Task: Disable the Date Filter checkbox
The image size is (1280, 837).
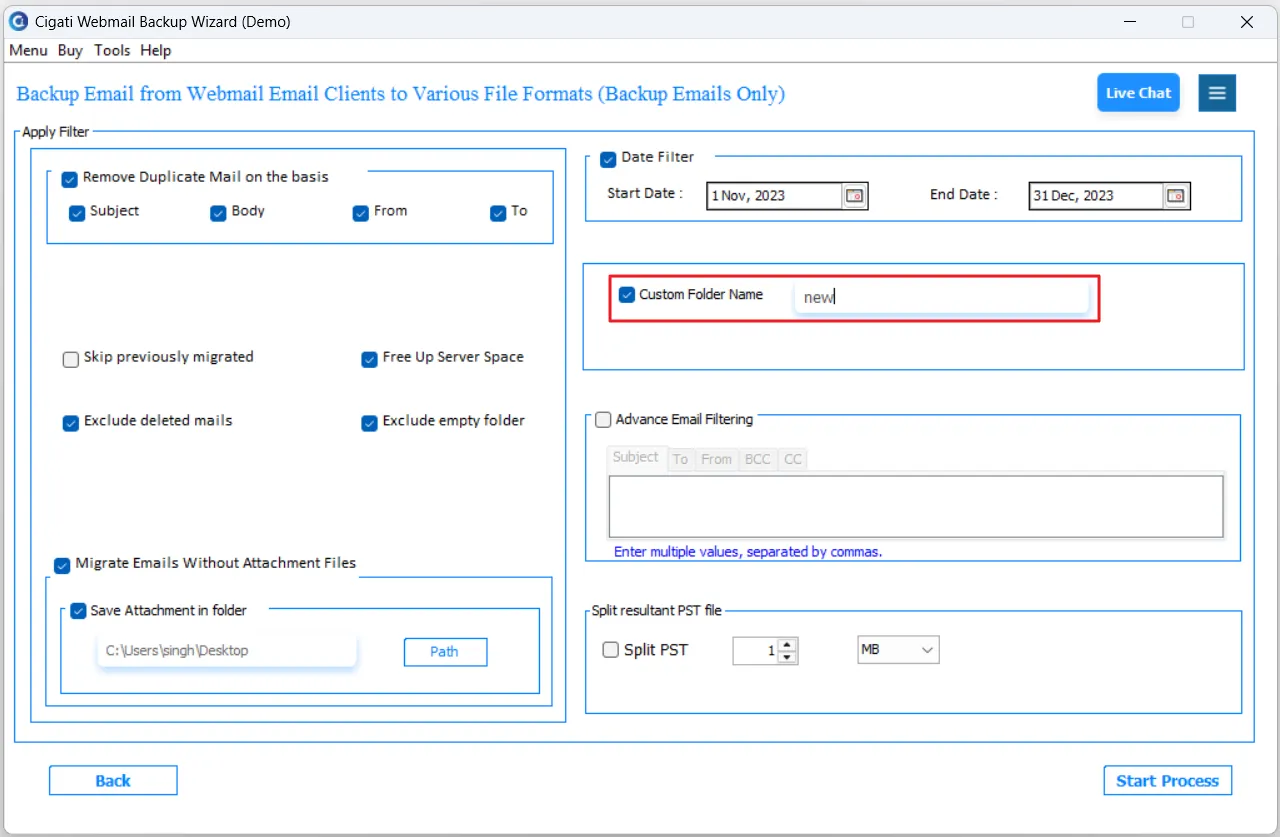Action: tap(608, 159)
